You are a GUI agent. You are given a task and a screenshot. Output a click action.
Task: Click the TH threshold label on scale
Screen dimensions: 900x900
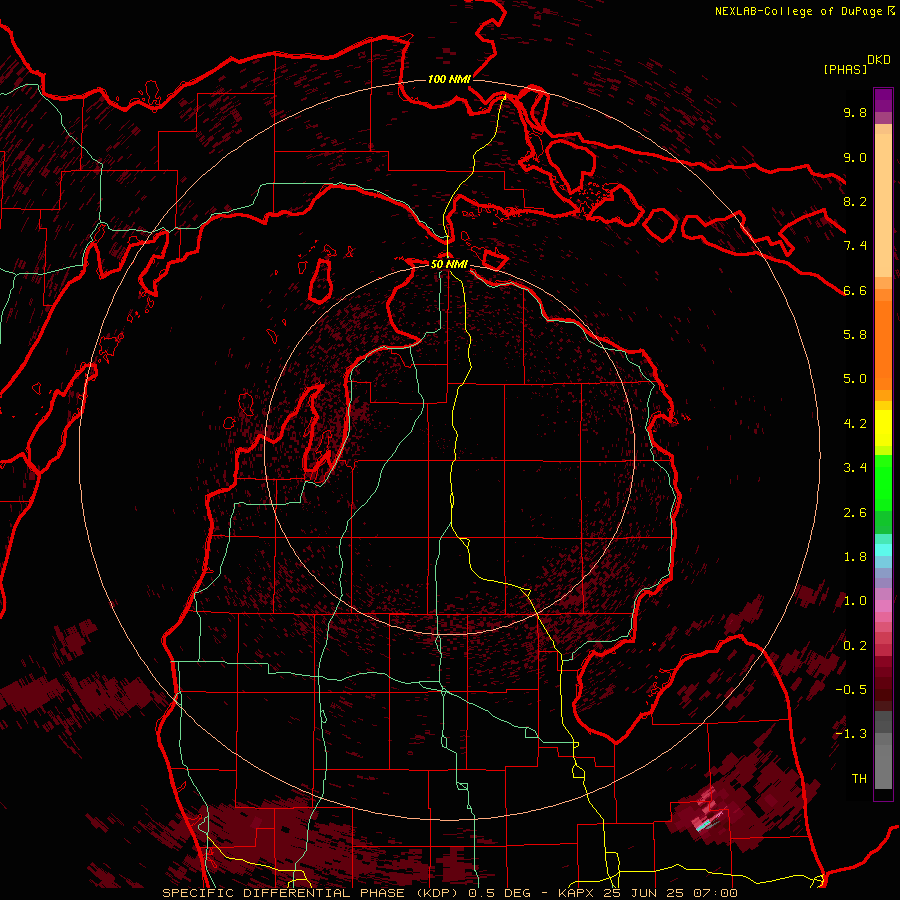click(859, 779)
